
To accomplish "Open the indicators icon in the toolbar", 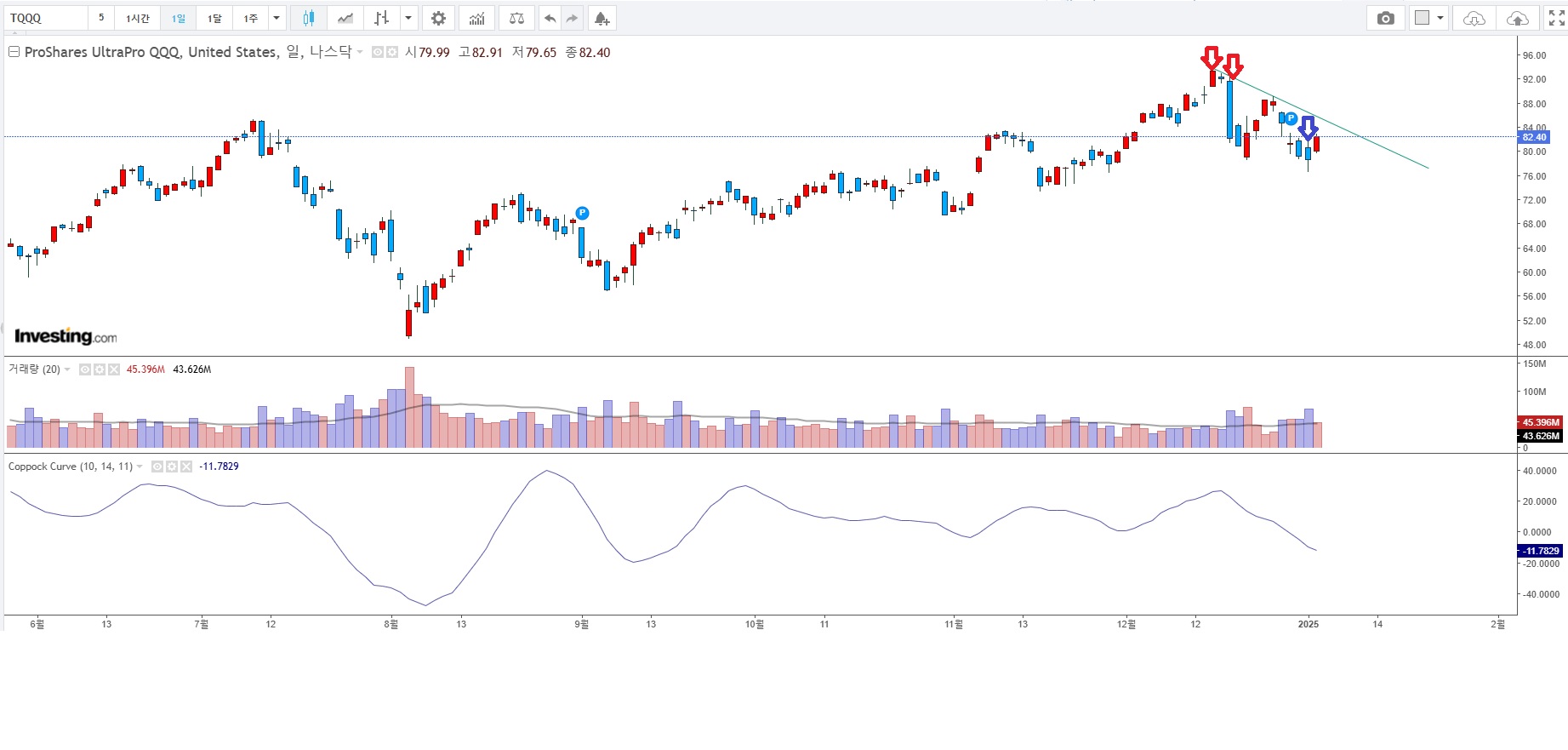I will tap(477, 18).
